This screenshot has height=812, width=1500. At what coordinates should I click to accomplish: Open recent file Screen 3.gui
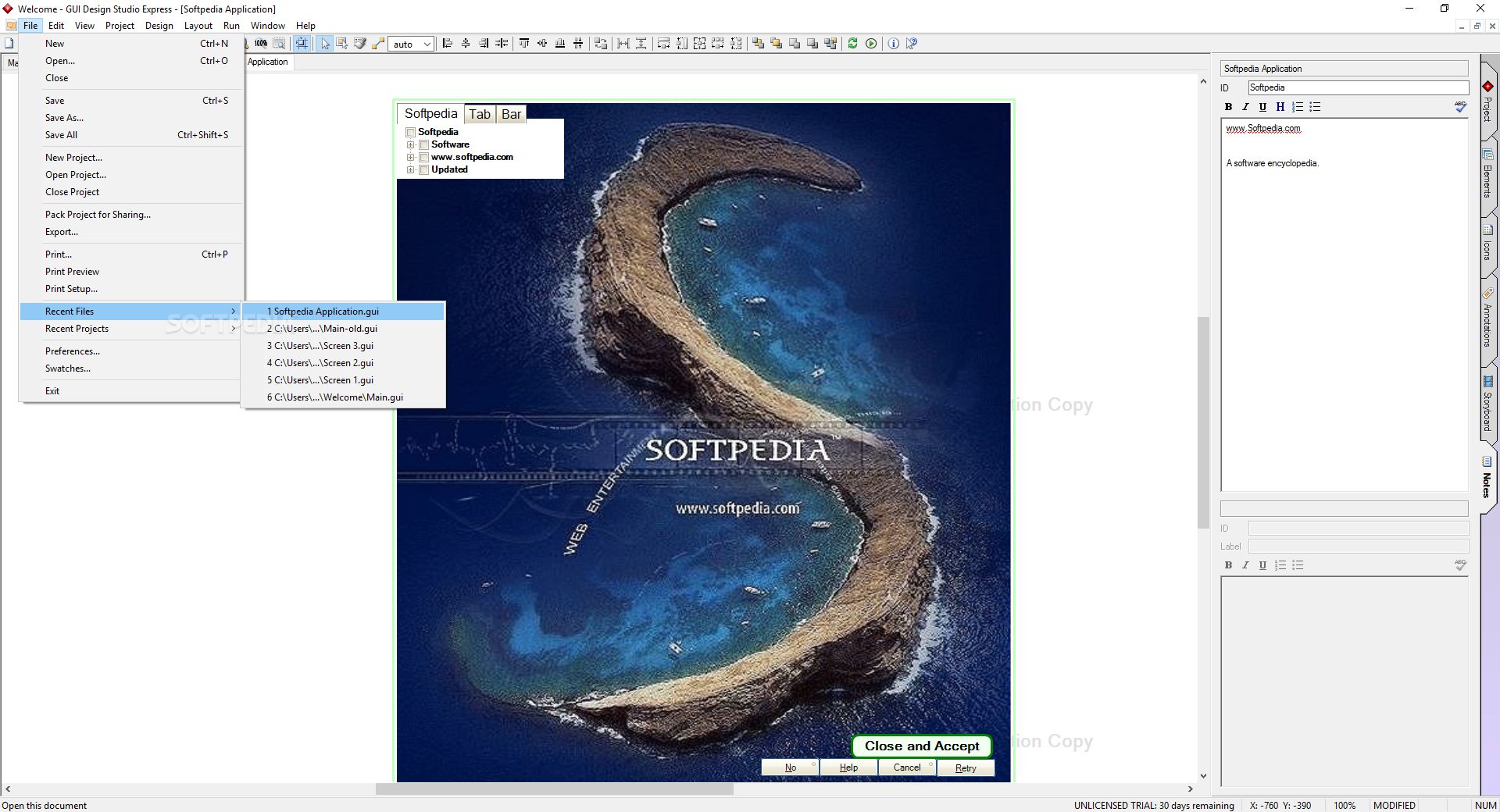[344, 346]
